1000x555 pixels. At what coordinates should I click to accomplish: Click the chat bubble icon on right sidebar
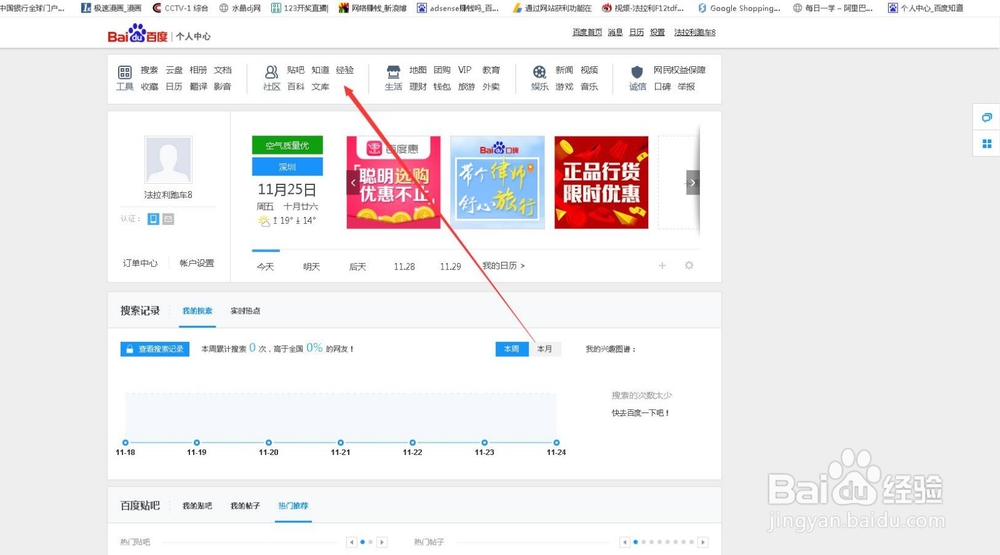pos(987,117)
